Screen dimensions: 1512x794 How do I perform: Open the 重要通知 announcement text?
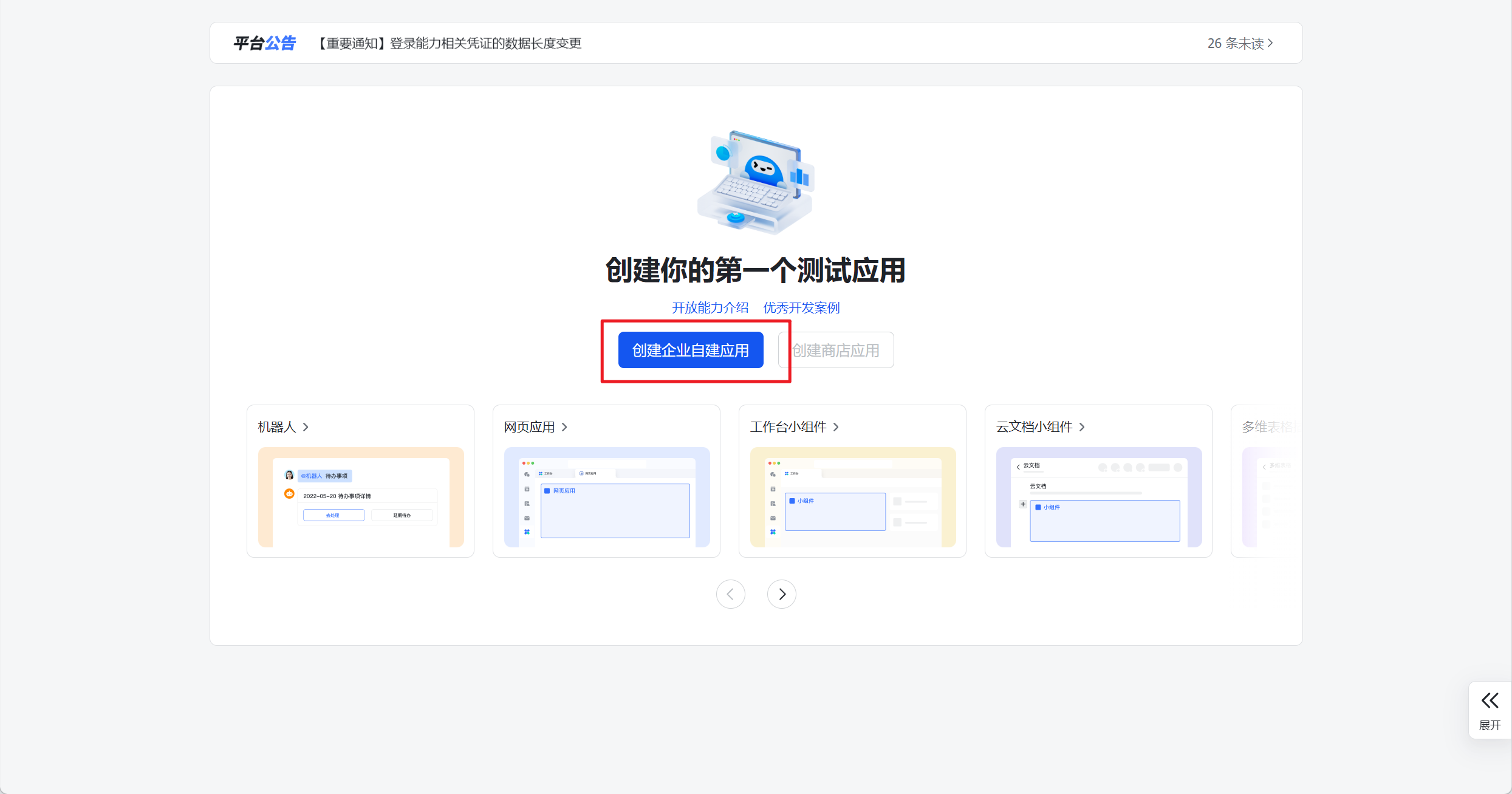click(450, 43)
